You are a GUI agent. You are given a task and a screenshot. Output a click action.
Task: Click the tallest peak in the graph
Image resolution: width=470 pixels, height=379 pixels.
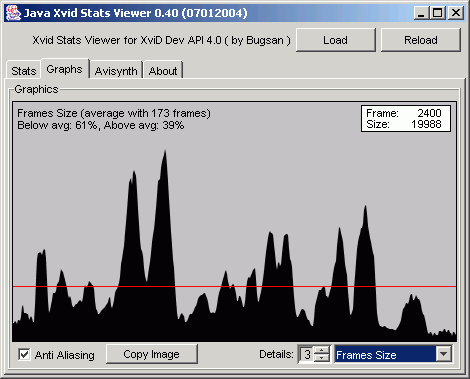165,153
